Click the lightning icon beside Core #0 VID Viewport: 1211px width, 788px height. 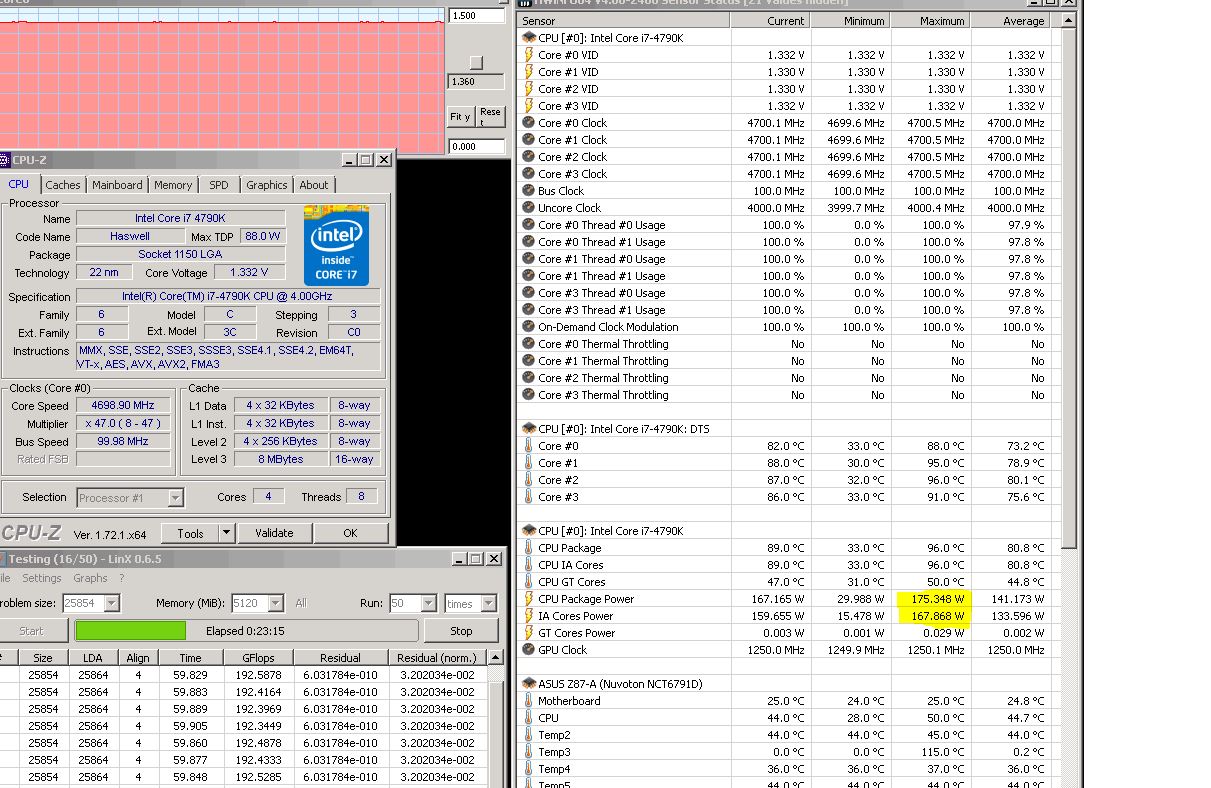529,55
